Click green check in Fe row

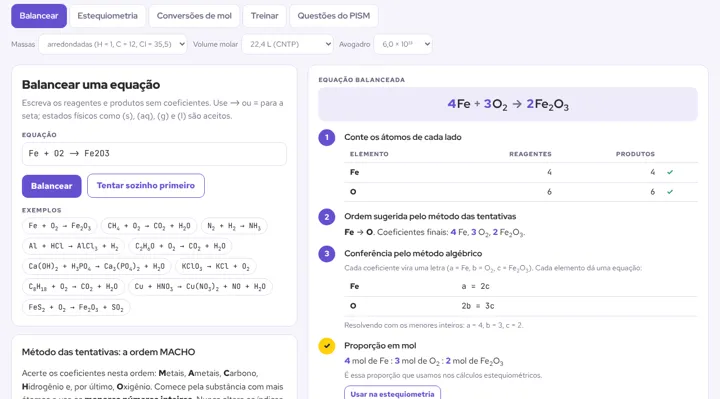point(670,172)
